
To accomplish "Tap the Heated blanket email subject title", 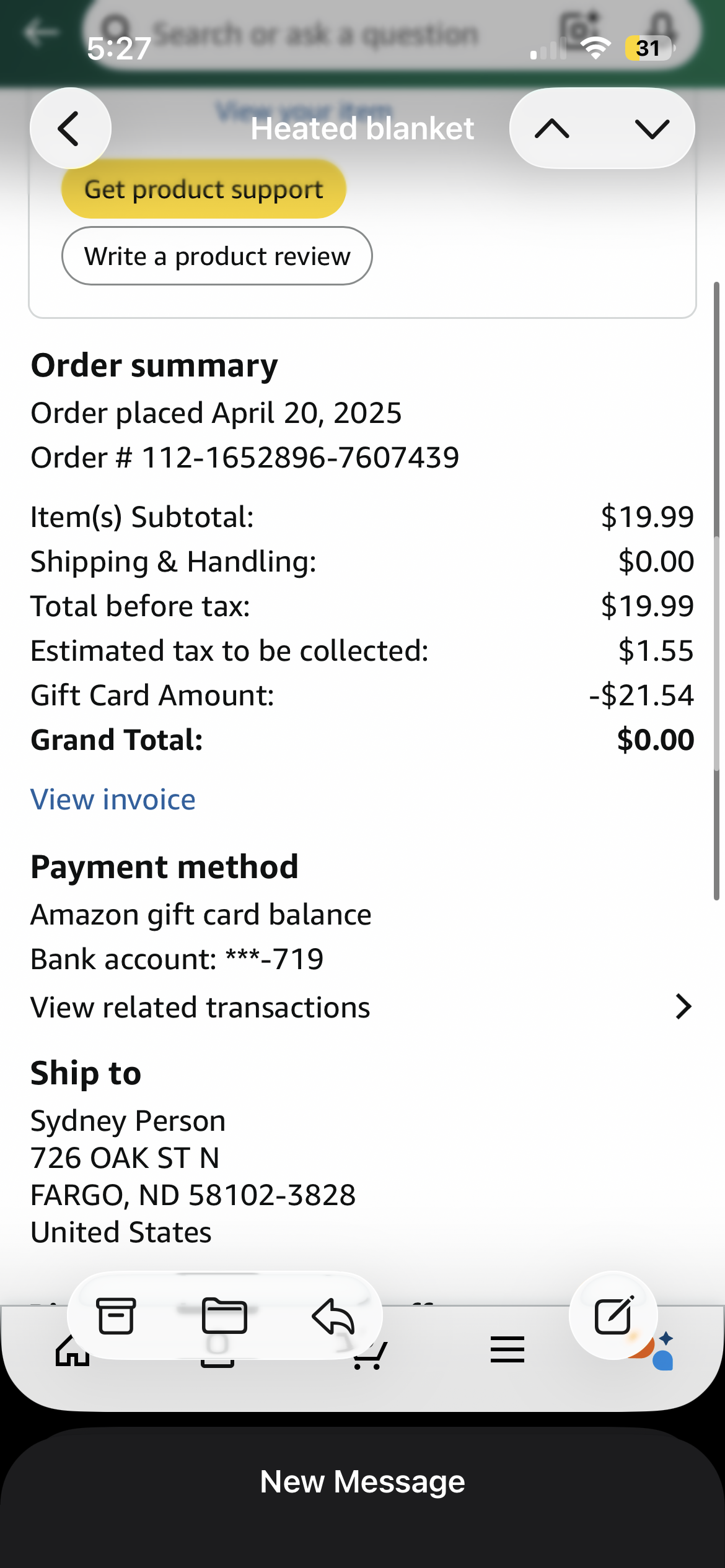I will 362,128.
